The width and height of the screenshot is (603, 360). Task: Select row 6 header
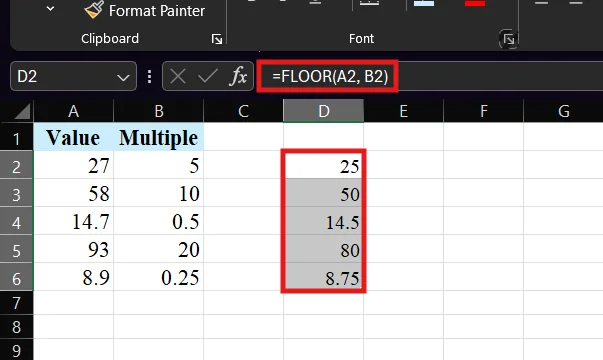pyautogui.click(x=17, y=277)
